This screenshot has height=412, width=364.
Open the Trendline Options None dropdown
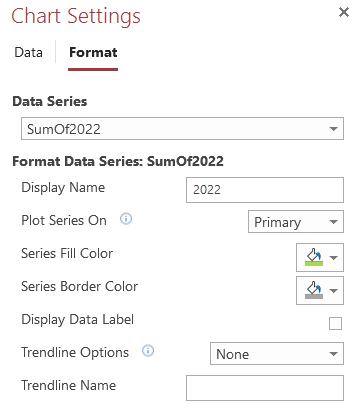click(x=277, y=354)
